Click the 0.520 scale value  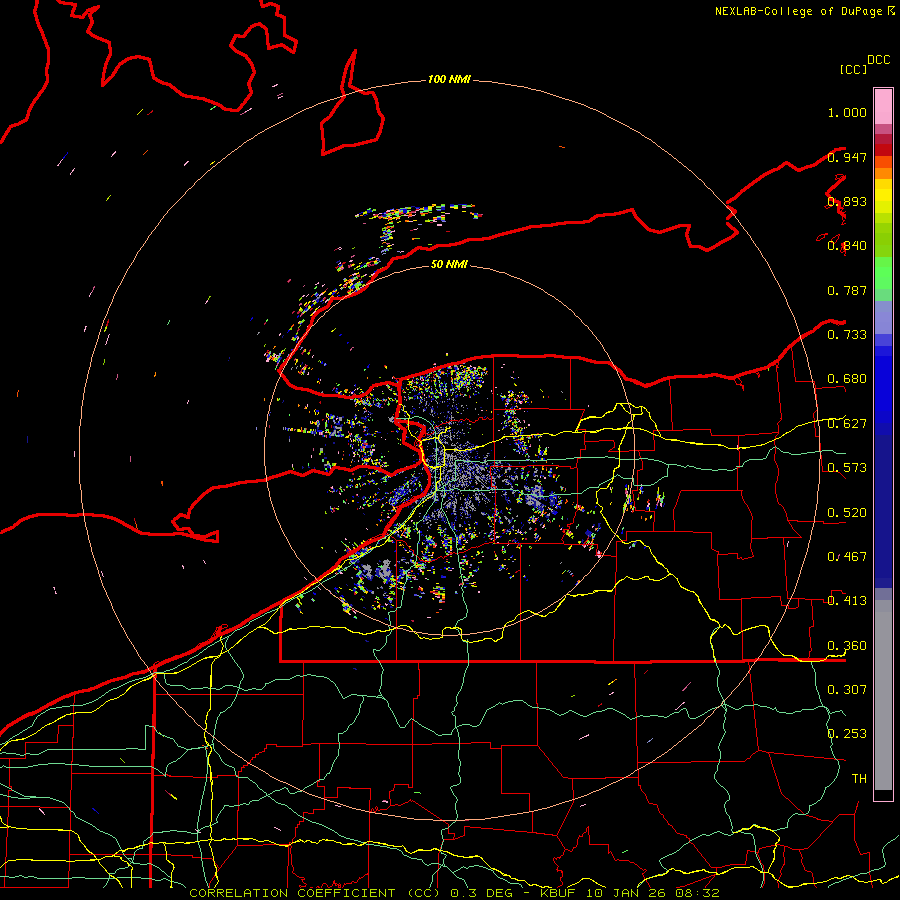point(847,513)
